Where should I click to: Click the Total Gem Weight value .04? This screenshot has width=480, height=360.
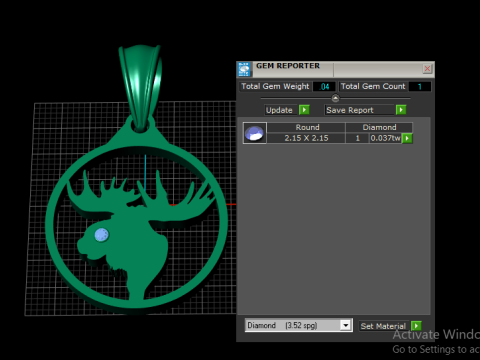point(324,87)
